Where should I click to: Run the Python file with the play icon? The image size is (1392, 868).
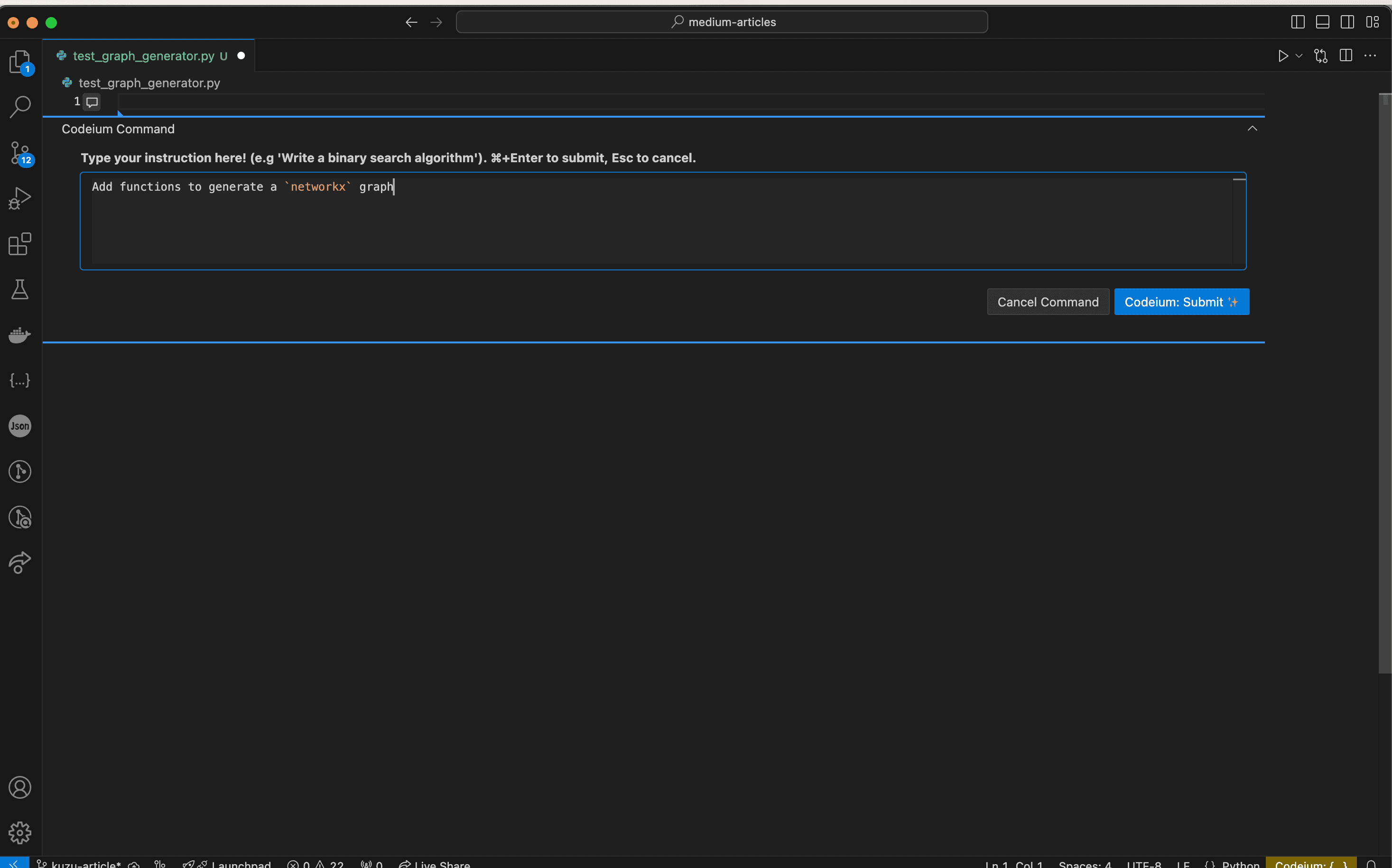coord(1283,55)
